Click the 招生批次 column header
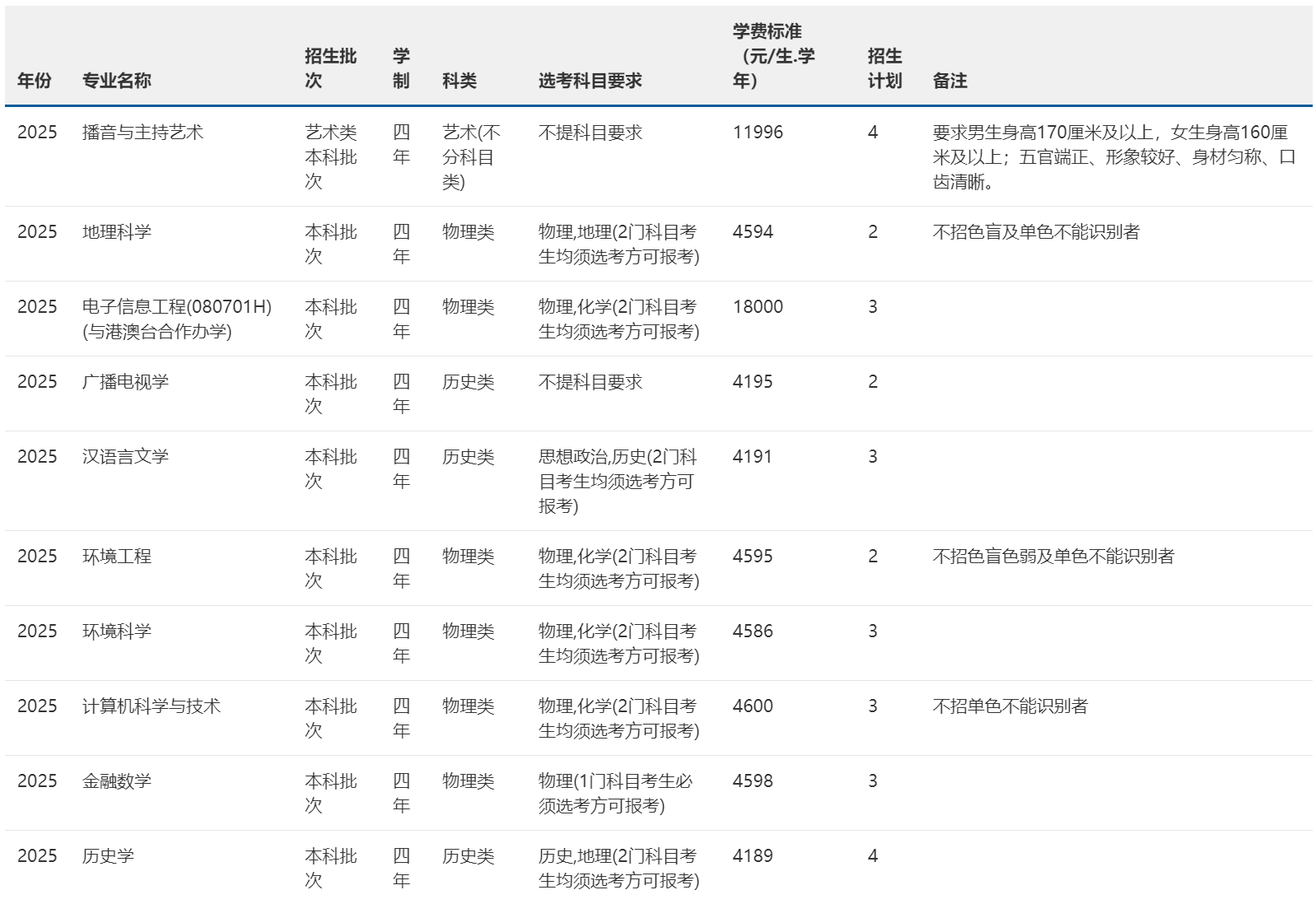This screenshot has width=1316, height=904. tap(330, 68)
